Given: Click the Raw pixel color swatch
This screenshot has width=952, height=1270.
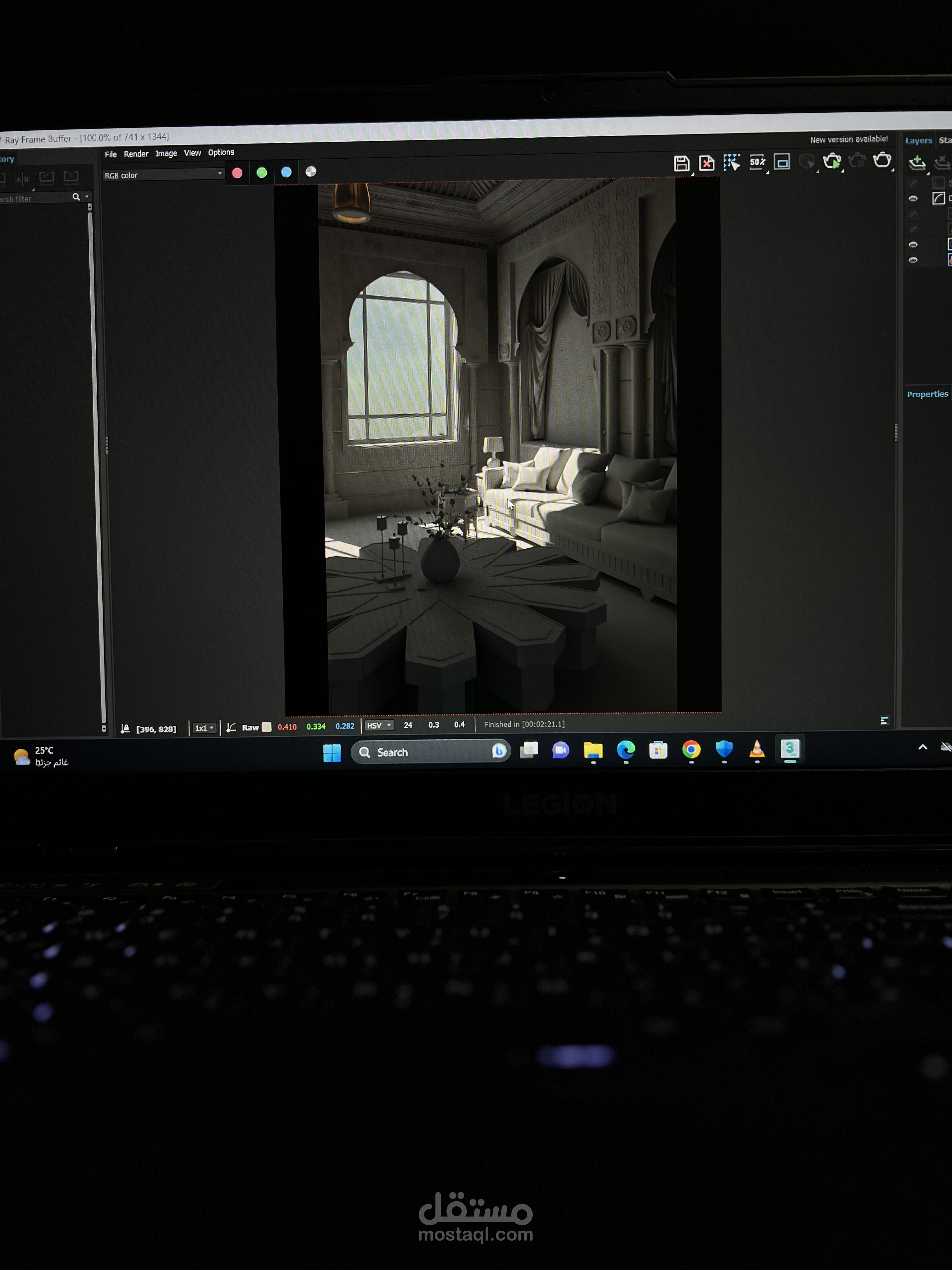Looking at the screenshot, I should (267, 727).
